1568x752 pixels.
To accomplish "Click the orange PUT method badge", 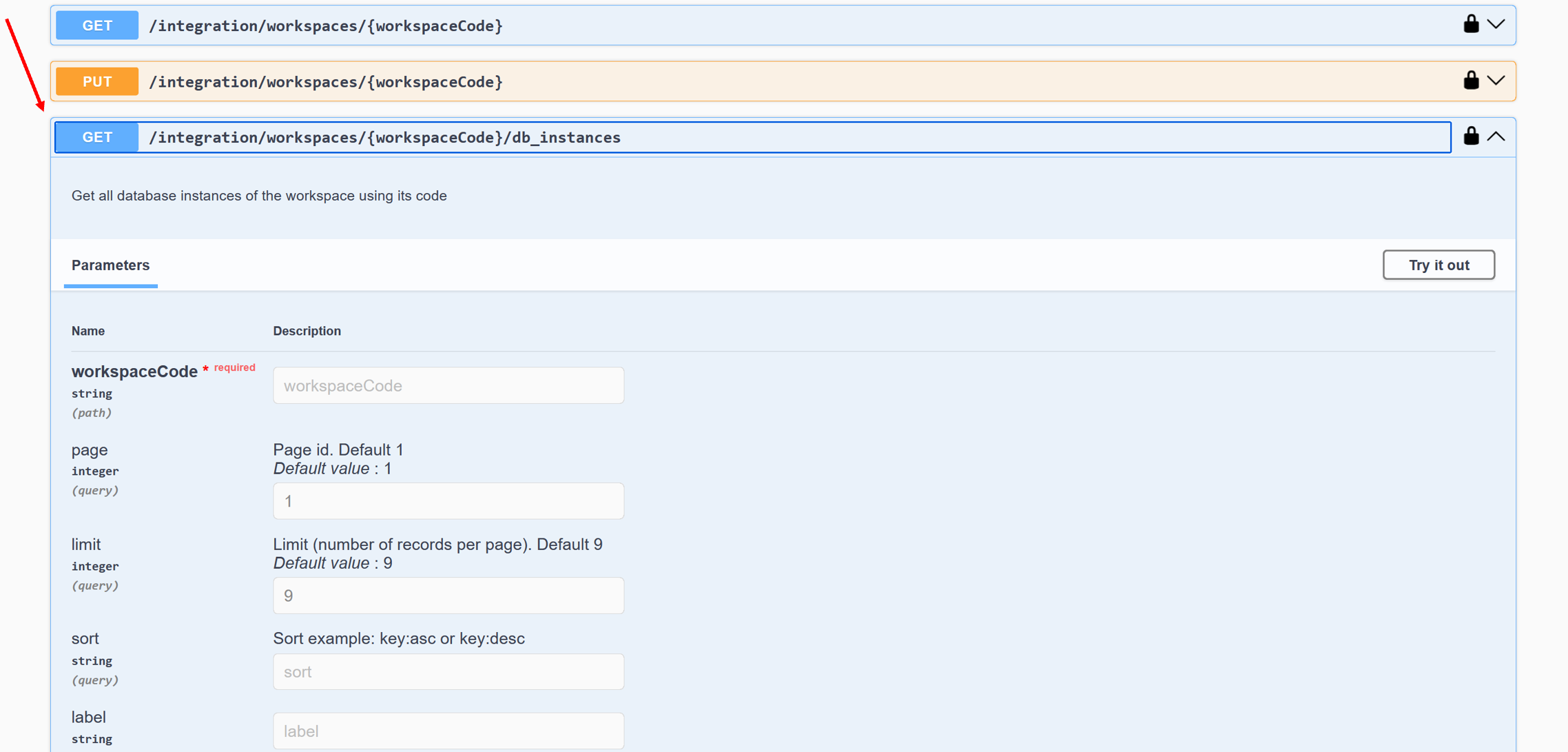I will pyautogui.click(x=97, y=81).
